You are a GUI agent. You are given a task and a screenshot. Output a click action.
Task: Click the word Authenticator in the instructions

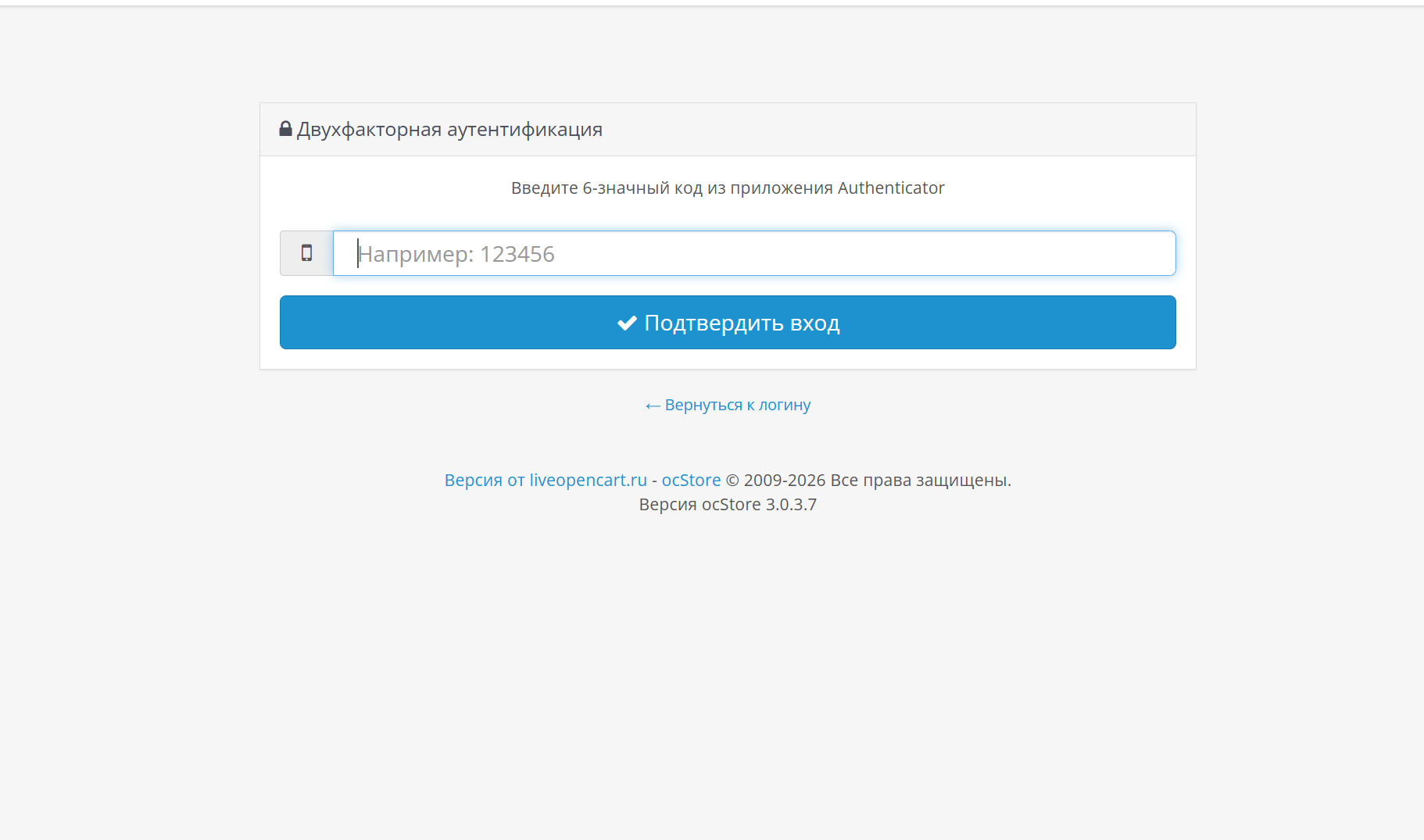point(891,188)
